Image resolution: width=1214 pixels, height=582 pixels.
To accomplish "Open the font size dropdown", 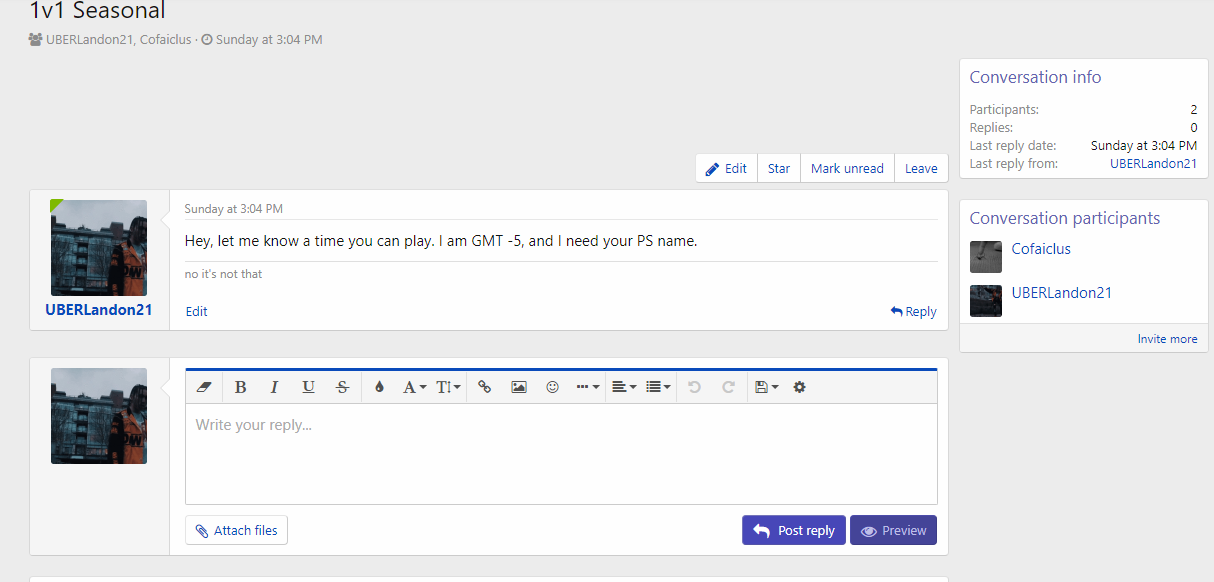I will coord(448,387).
